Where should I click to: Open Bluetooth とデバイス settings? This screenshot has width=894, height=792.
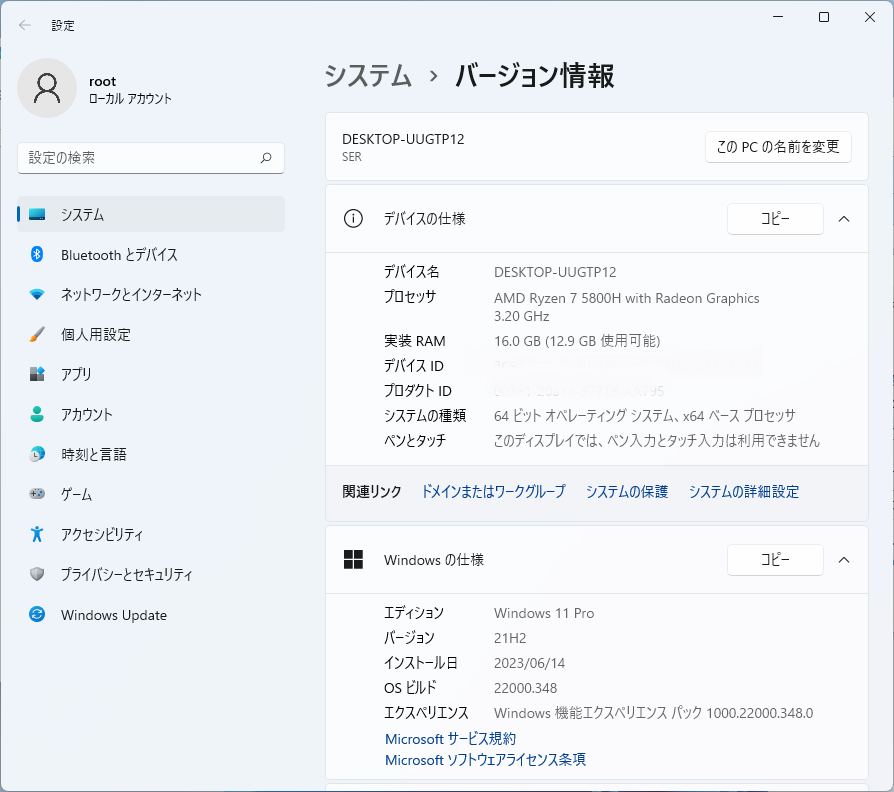[151, 254]
